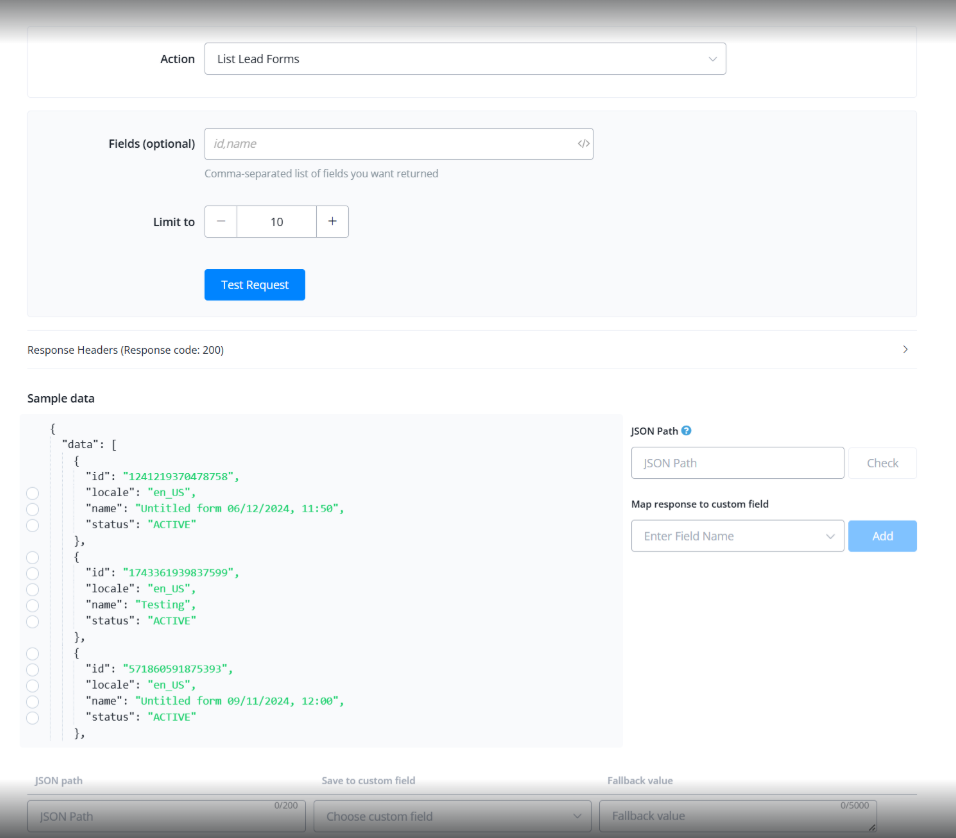
Task: Click the JSON Path help question icon
Action: (x=686, y=431)
